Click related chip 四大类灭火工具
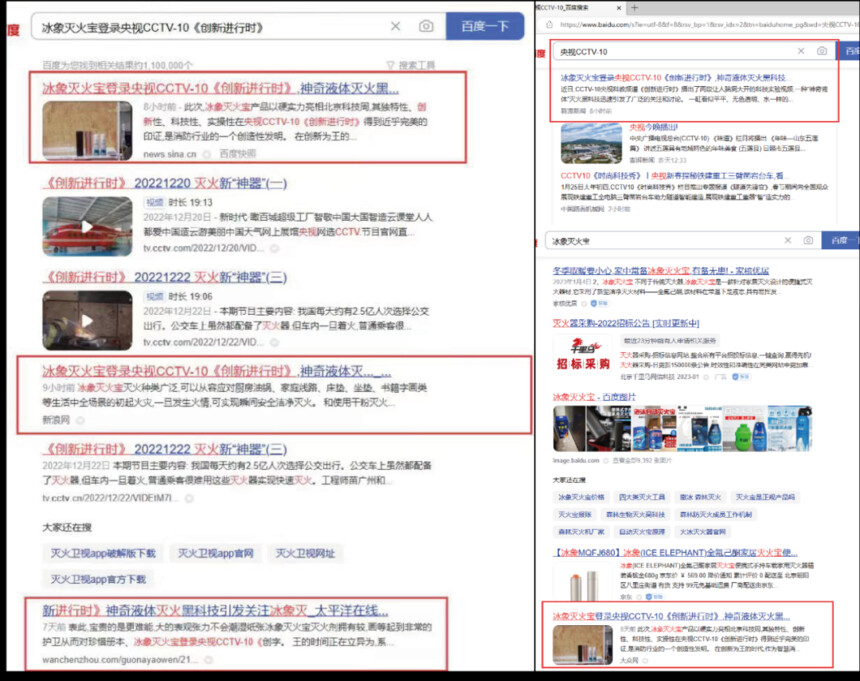 (642, 497)
